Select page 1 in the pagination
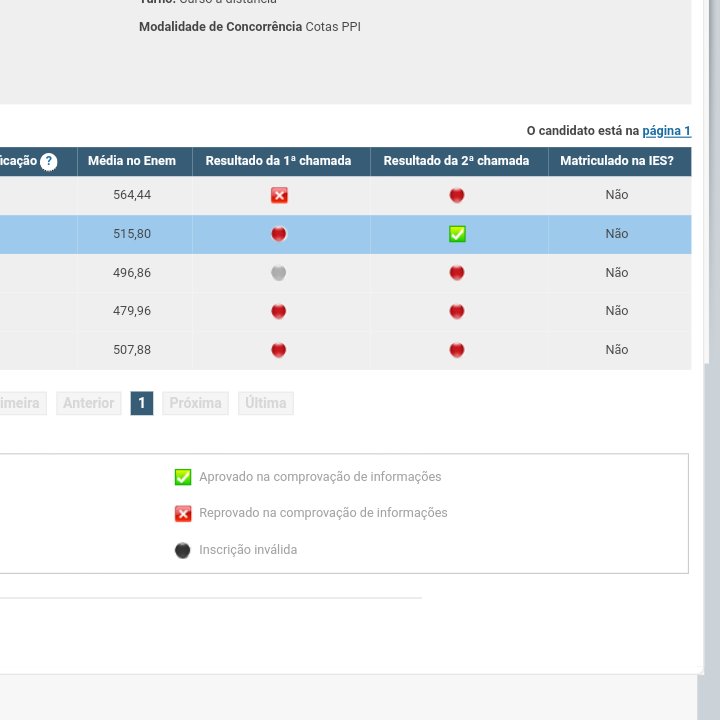The height and width of the screenshot is (720, 720). pyautogui.click(x=142, y=403)
